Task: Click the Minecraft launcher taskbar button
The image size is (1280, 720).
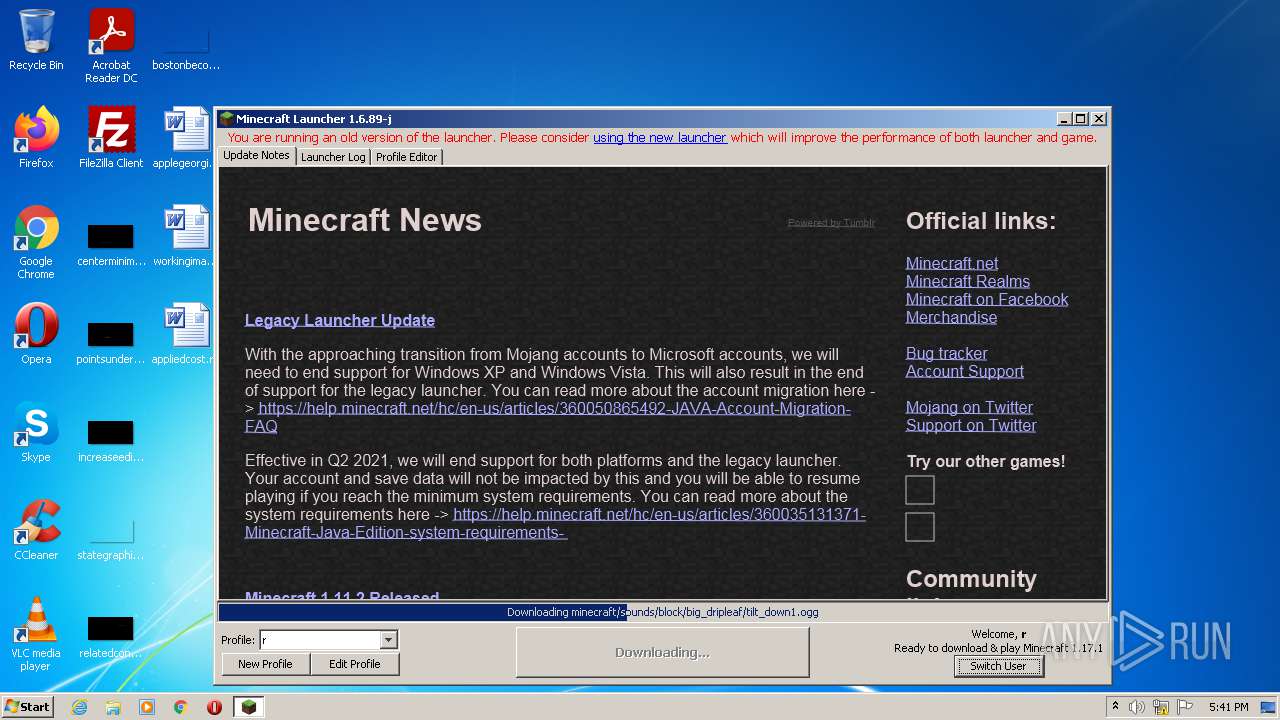Action: tap(249, 707)
